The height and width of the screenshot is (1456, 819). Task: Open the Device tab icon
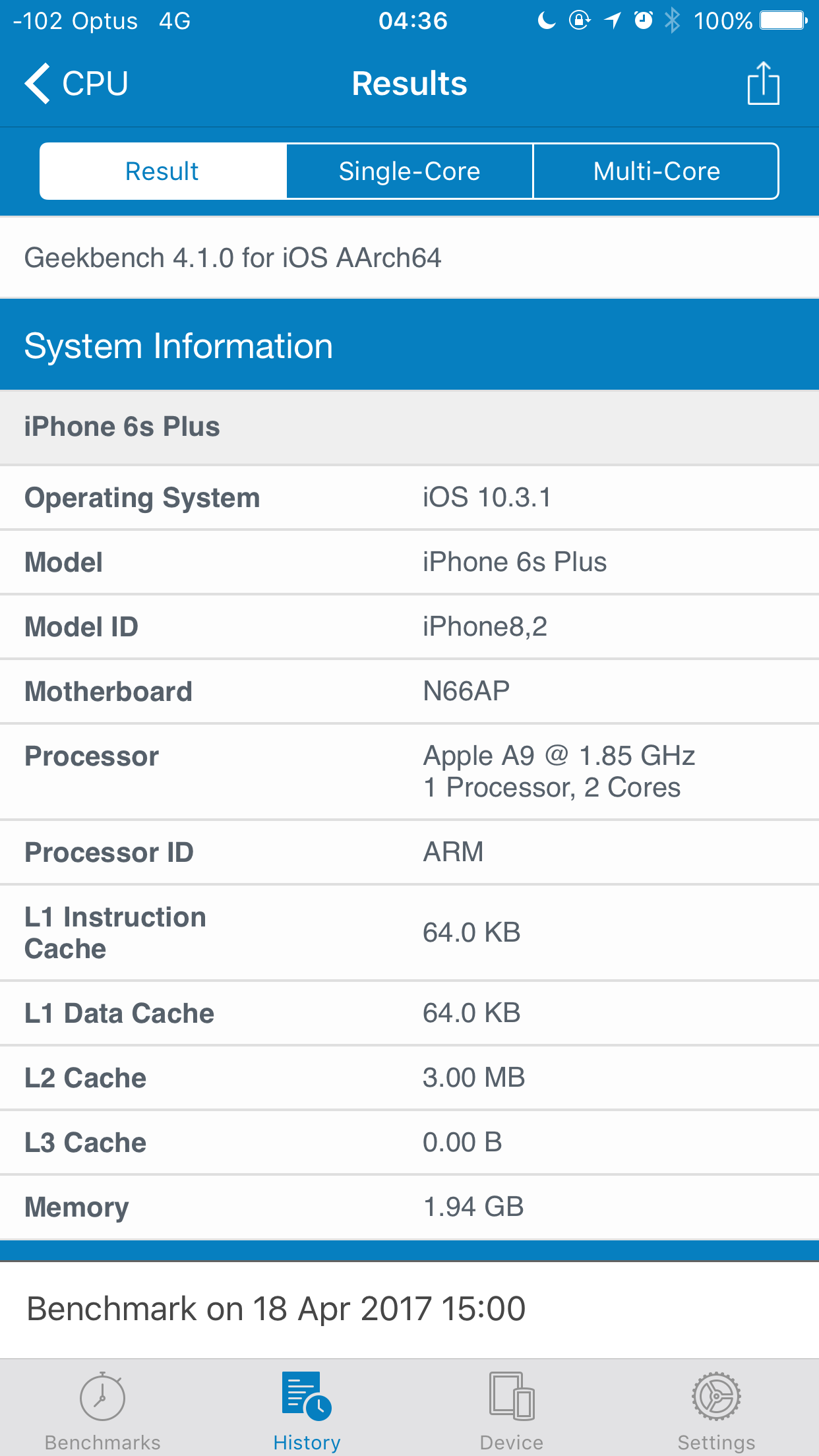pyautogui.click(x=512, y=1397)
